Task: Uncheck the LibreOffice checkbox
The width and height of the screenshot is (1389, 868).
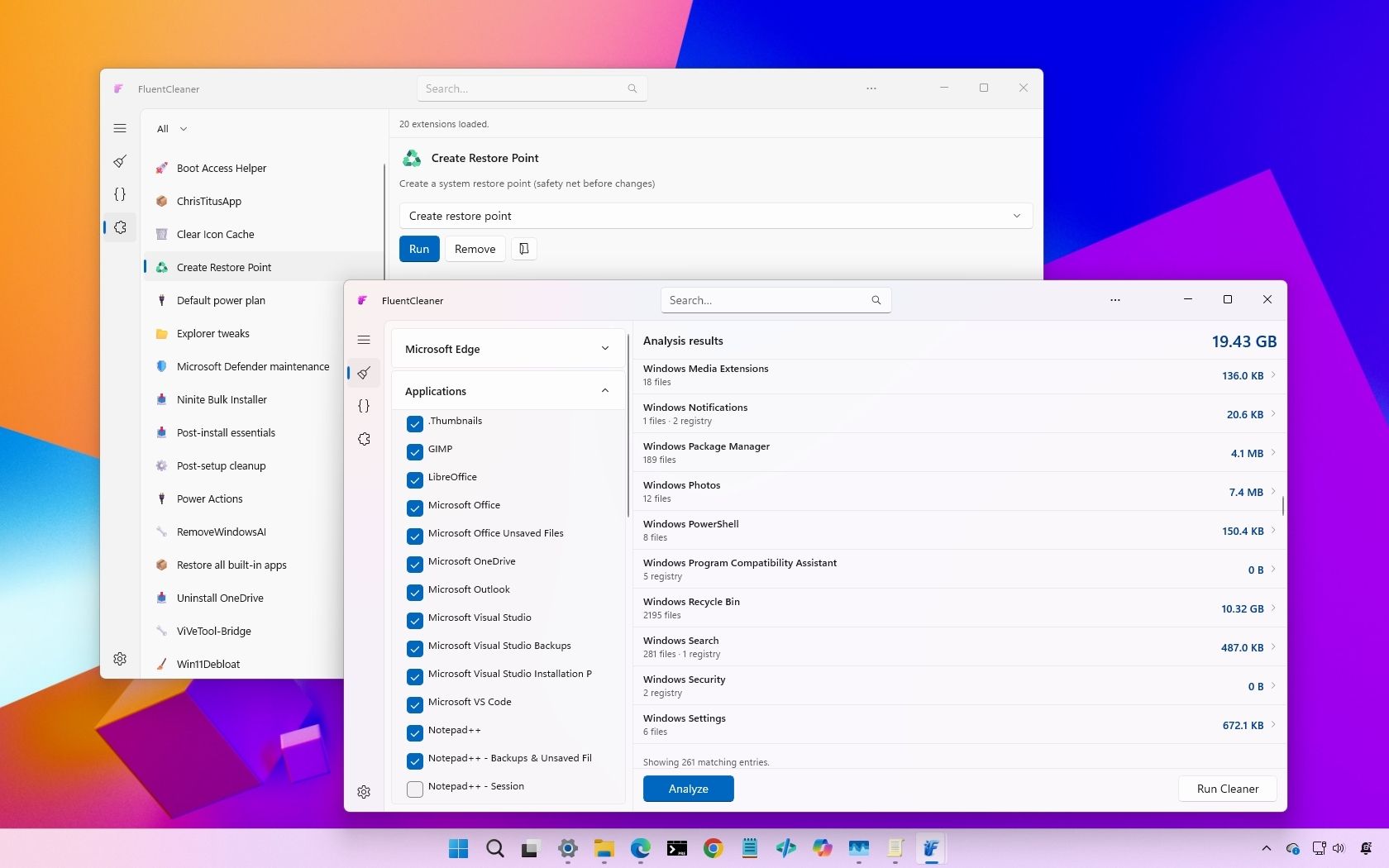Action: coord(415,480)
